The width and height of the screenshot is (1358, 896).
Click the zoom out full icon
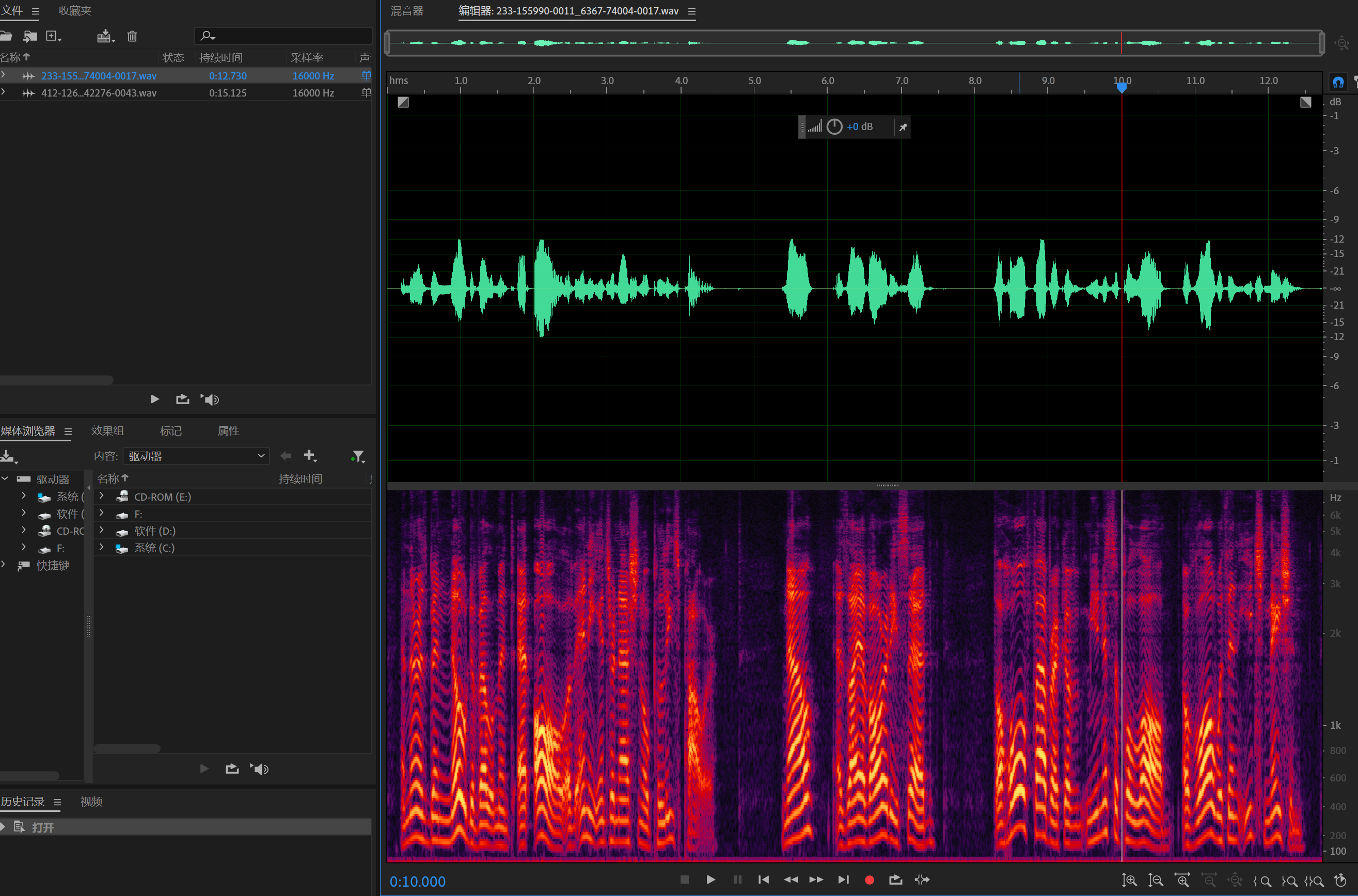(x=1234, y=881)
